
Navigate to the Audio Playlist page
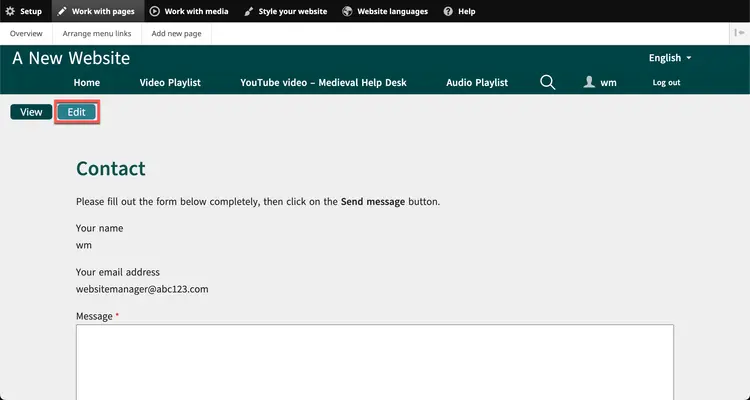477,82
